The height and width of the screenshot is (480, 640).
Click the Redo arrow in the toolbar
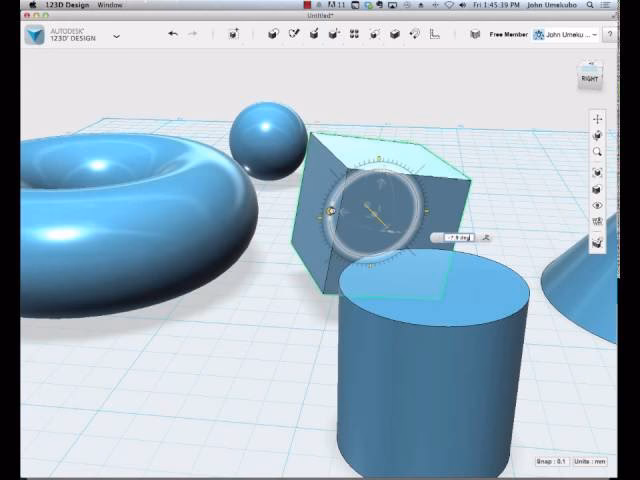click(192, 34)
